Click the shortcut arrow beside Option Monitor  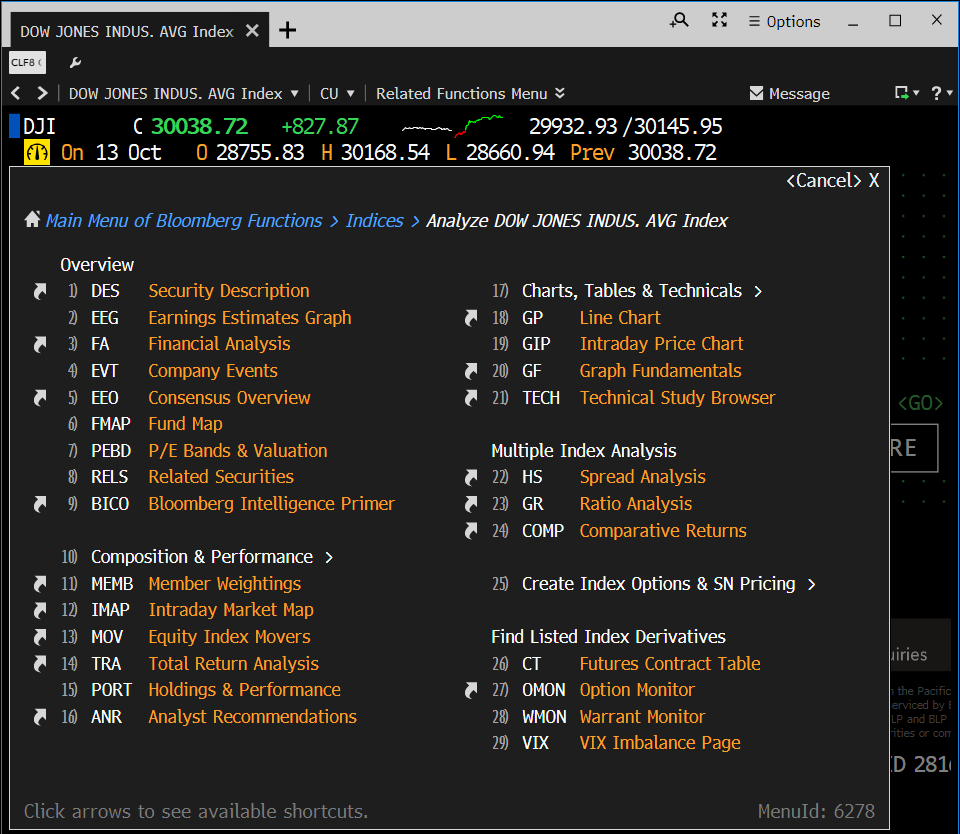click(470, 690)
